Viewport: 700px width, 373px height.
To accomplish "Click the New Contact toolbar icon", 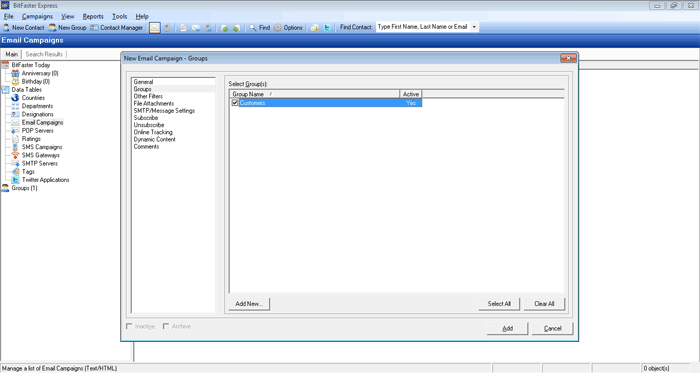I will [x=6, y=28].
